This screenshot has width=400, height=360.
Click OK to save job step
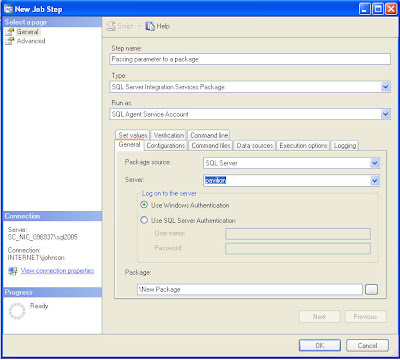tap(320, 345)
